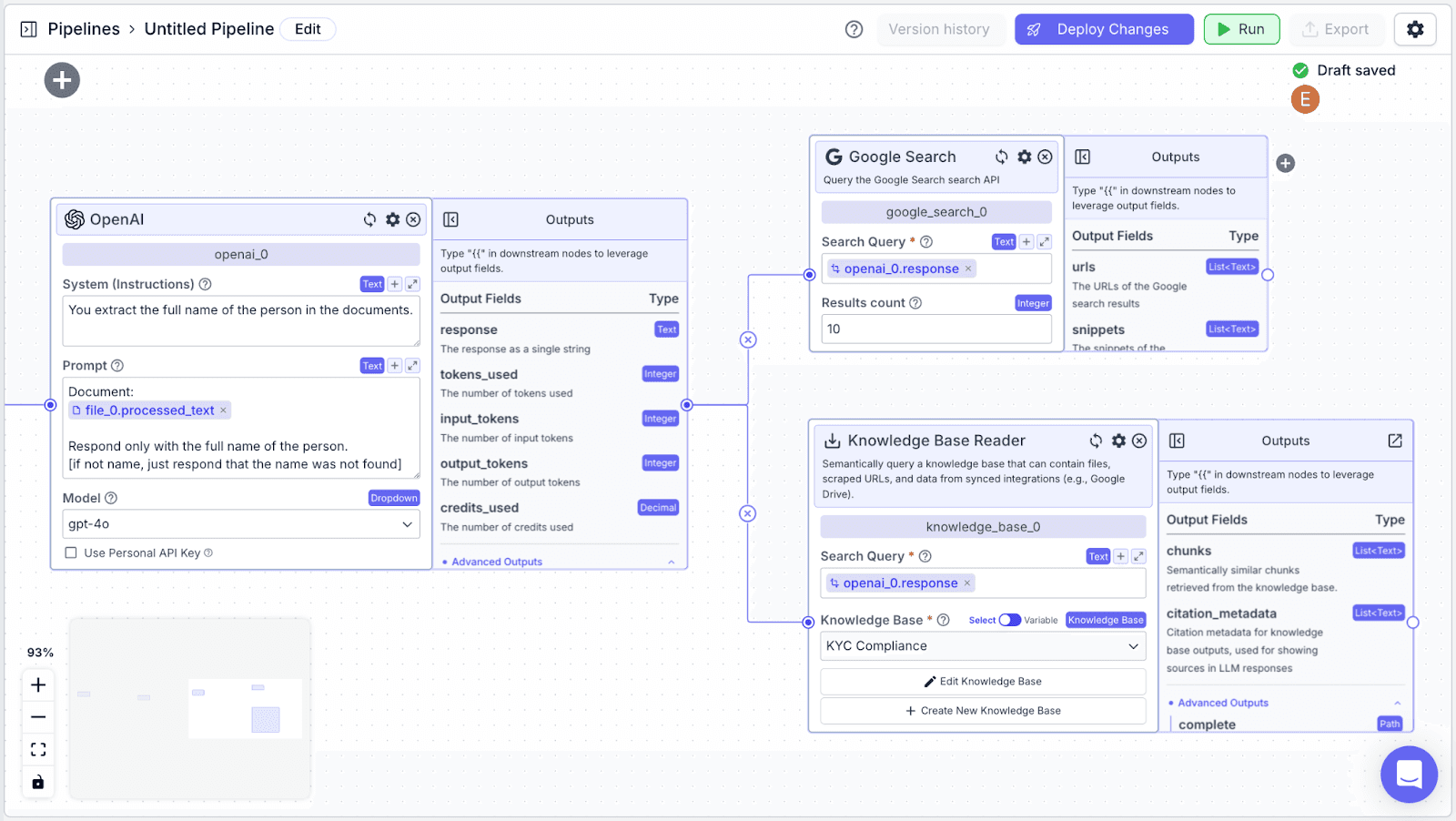Image resolution: width=1456 pixels, height=821 pixels.
Task: Delete the connection to the Google Search node
Action: (x=748, y=340)
